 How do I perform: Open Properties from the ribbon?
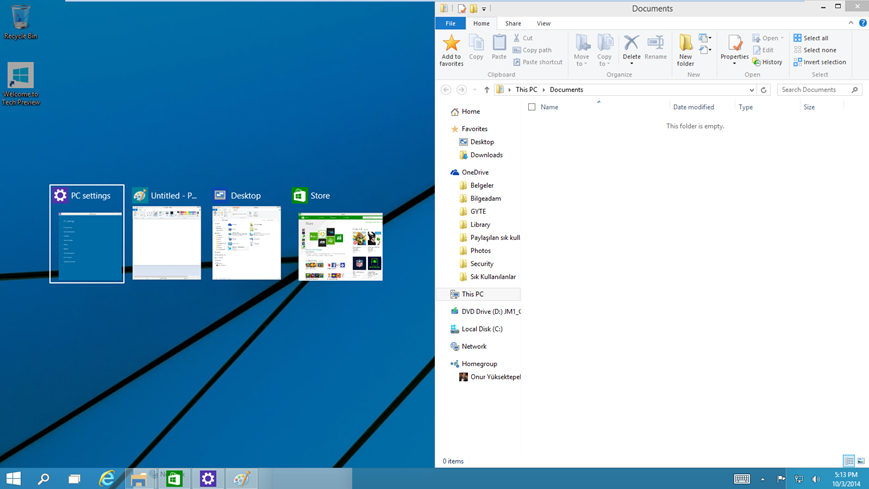click(735, 47)
